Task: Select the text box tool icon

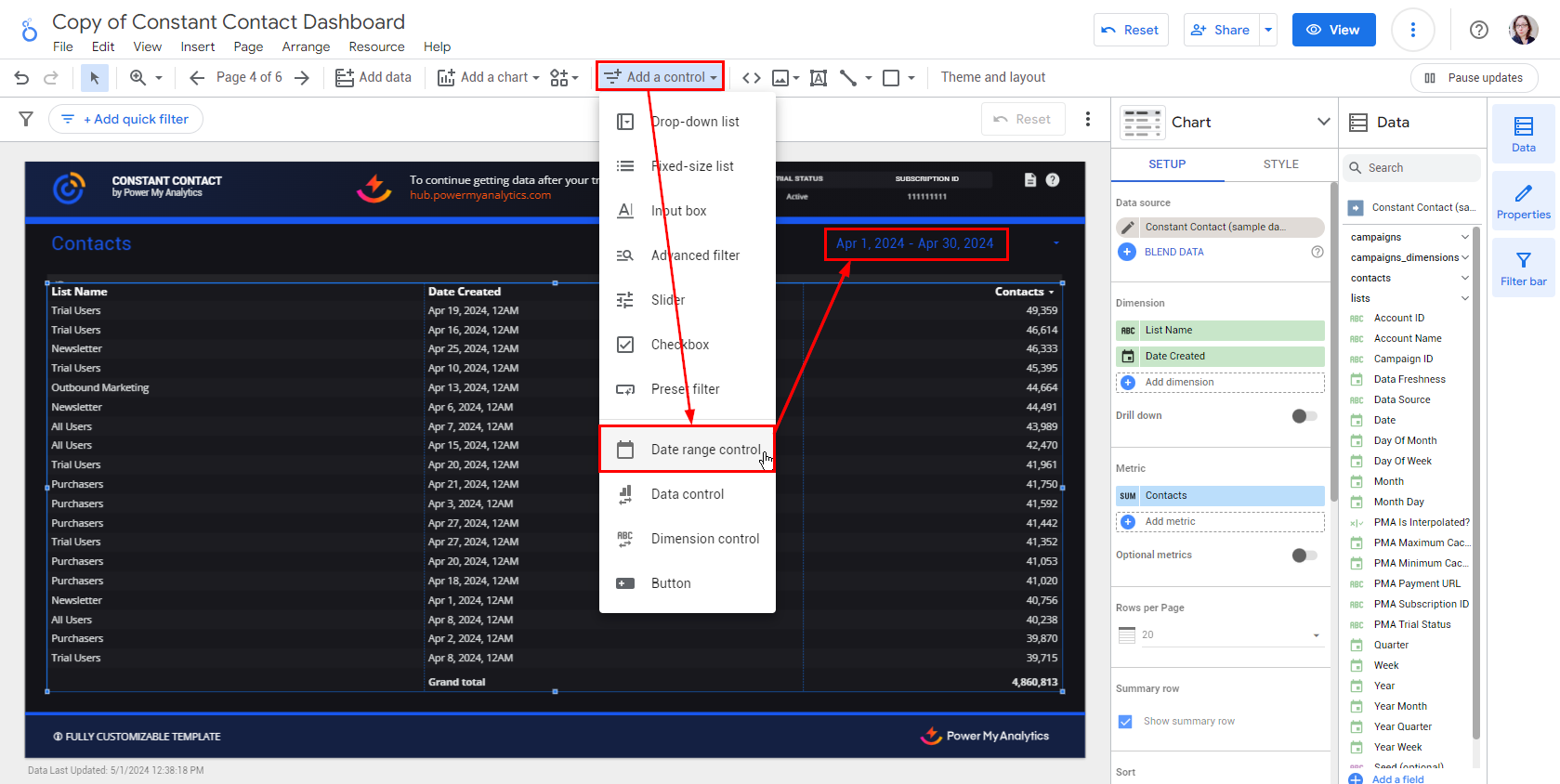Action: point(819,78)
